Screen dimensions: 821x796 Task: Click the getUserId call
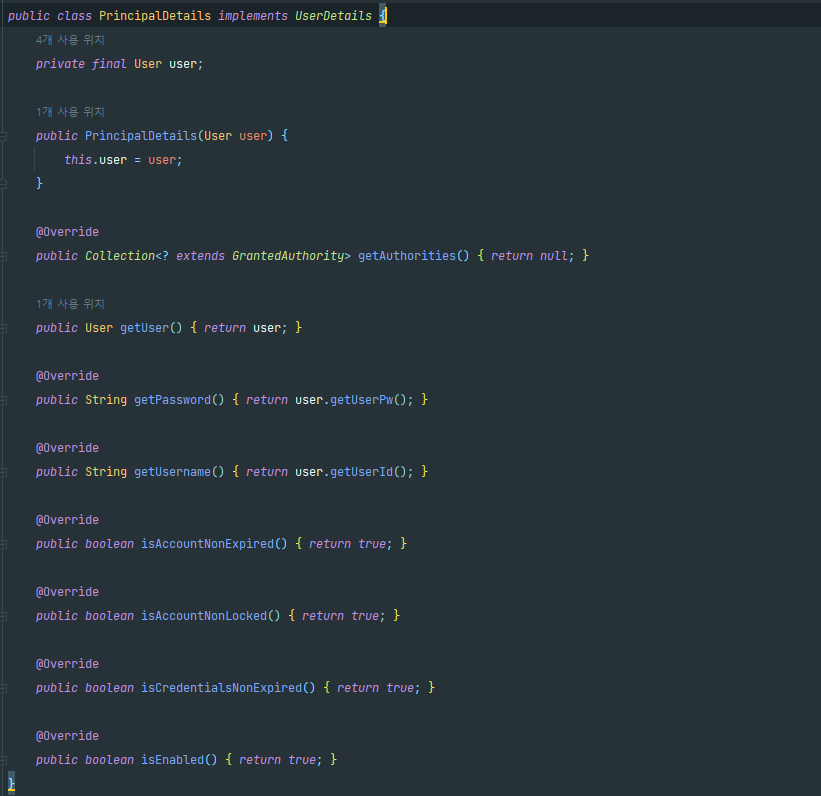click(361, 472)
